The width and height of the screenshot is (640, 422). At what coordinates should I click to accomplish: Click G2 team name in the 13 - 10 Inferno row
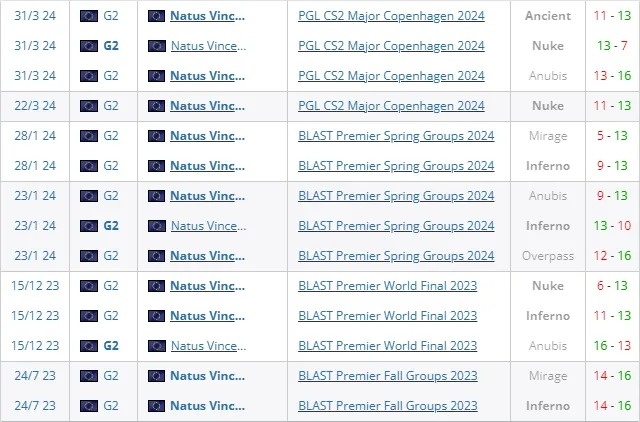pos(111,226)
